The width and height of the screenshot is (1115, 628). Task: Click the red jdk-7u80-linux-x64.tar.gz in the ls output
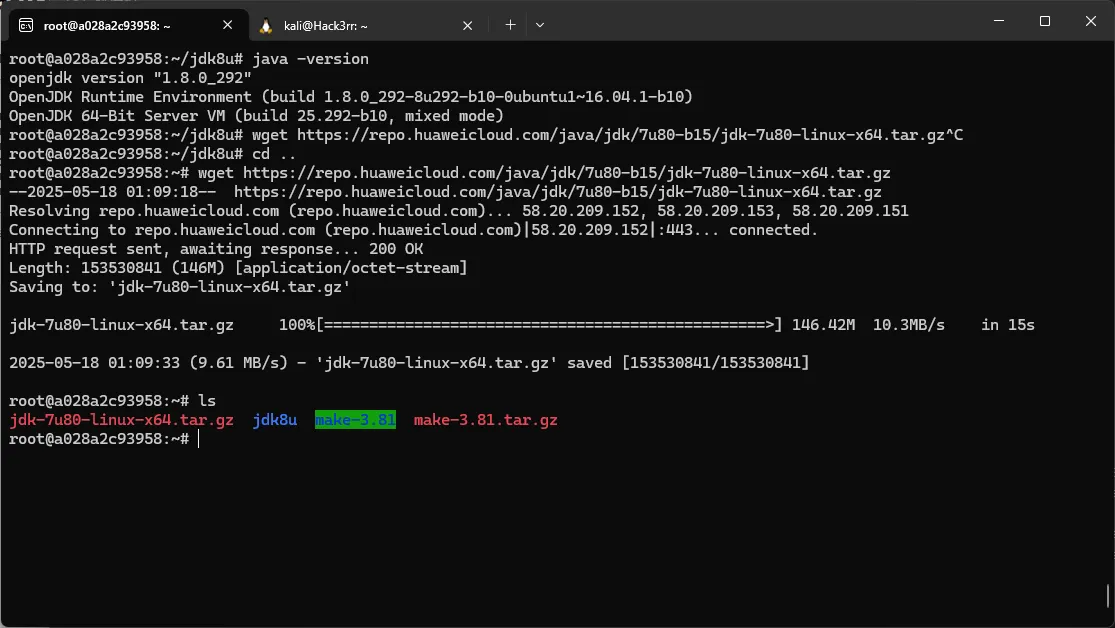point(121,420)
